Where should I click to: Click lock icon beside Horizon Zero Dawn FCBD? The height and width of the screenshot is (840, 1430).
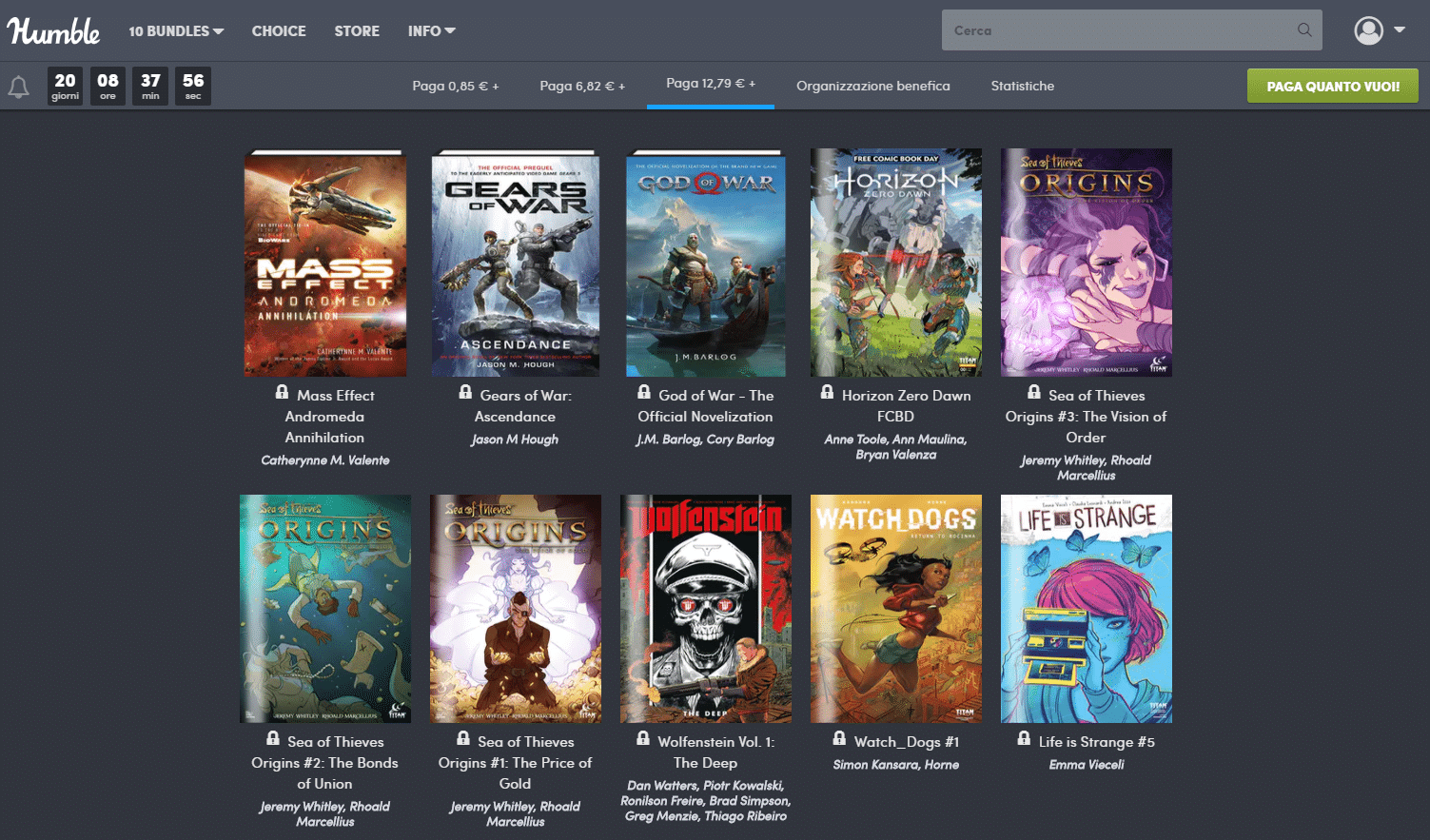click(x=827, y=392)
